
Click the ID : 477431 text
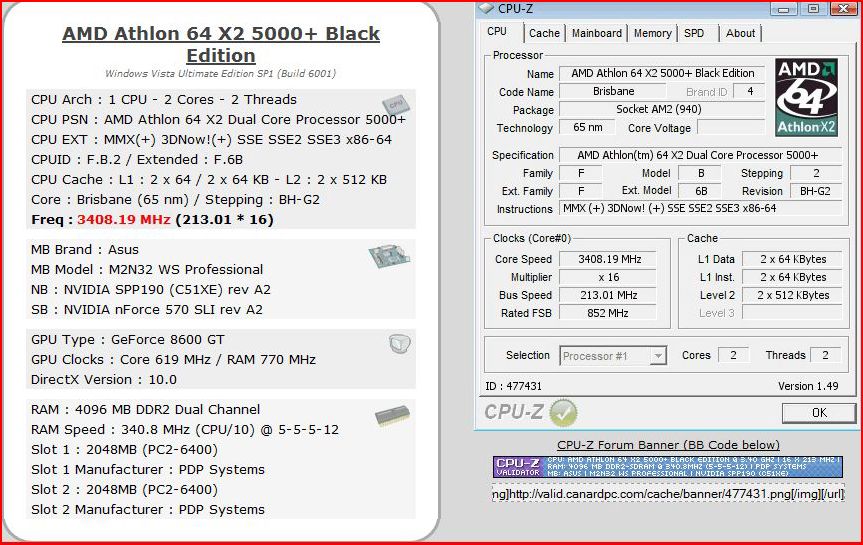[514, 386]
